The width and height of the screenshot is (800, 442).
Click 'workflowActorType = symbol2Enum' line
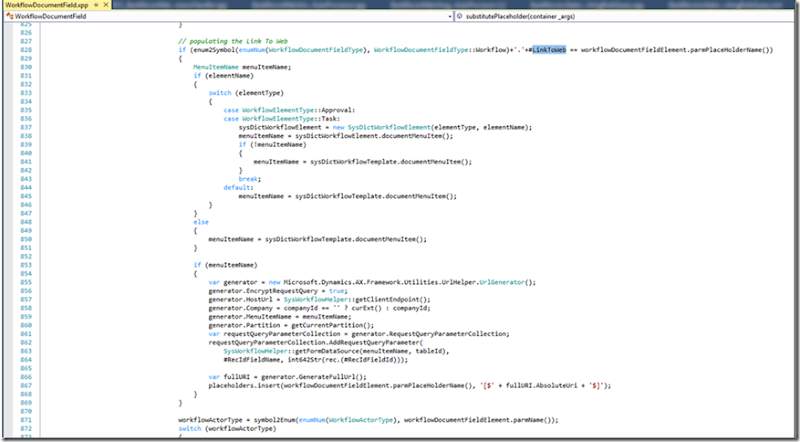[368, 420]
